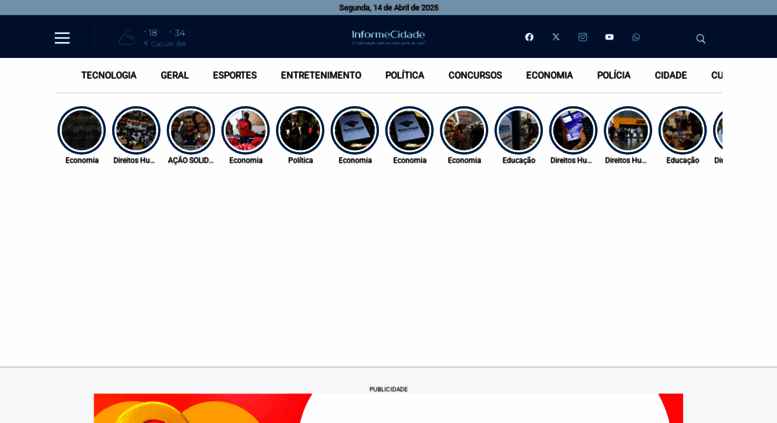Open the hamburger menu

62,38
